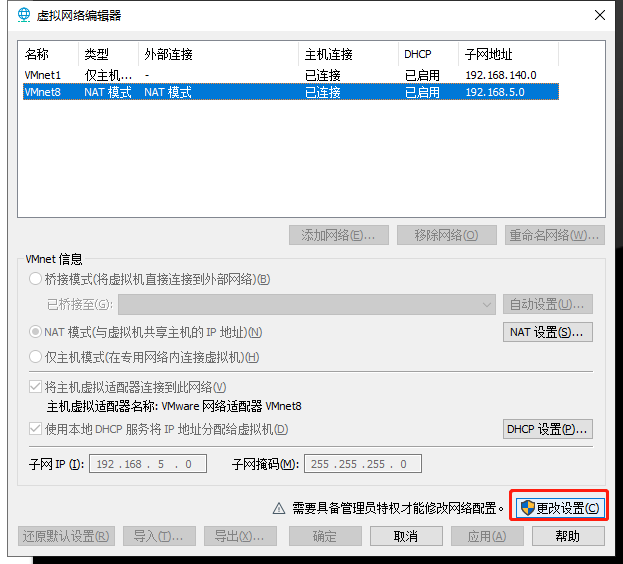Screen dimensions: 623x564
Task: Click the 移除网络(O) button
Action: pyautogui.click(x=447, y=235)
